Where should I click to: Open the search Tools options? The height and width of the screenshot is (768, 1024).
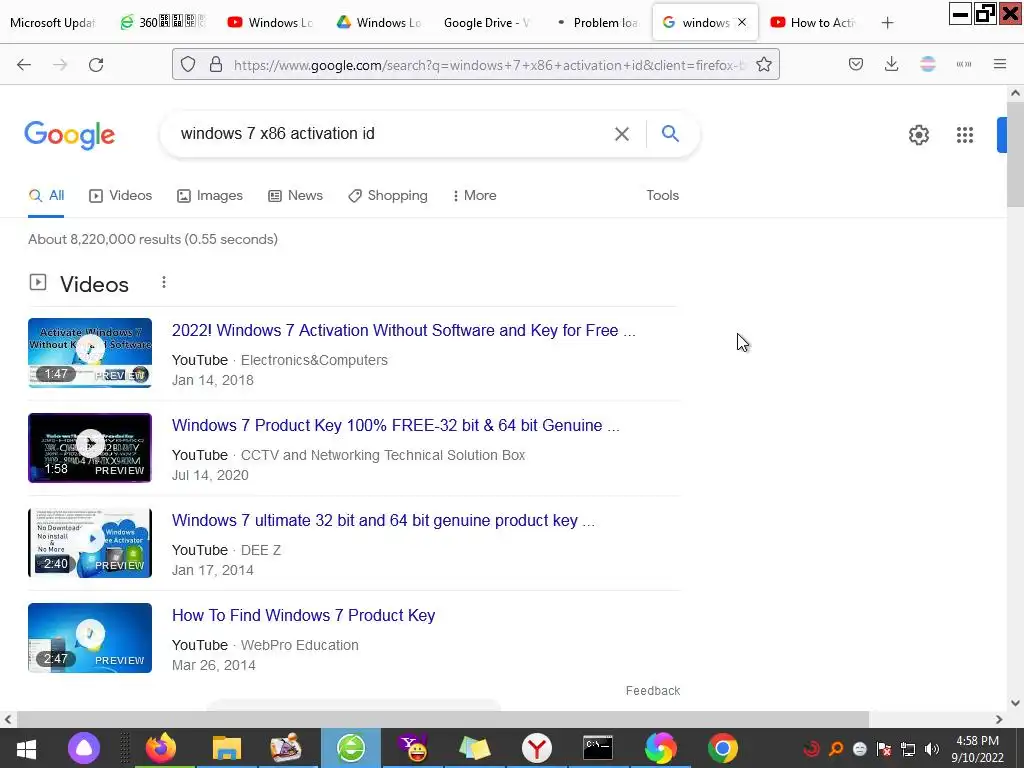pos(662,195)
